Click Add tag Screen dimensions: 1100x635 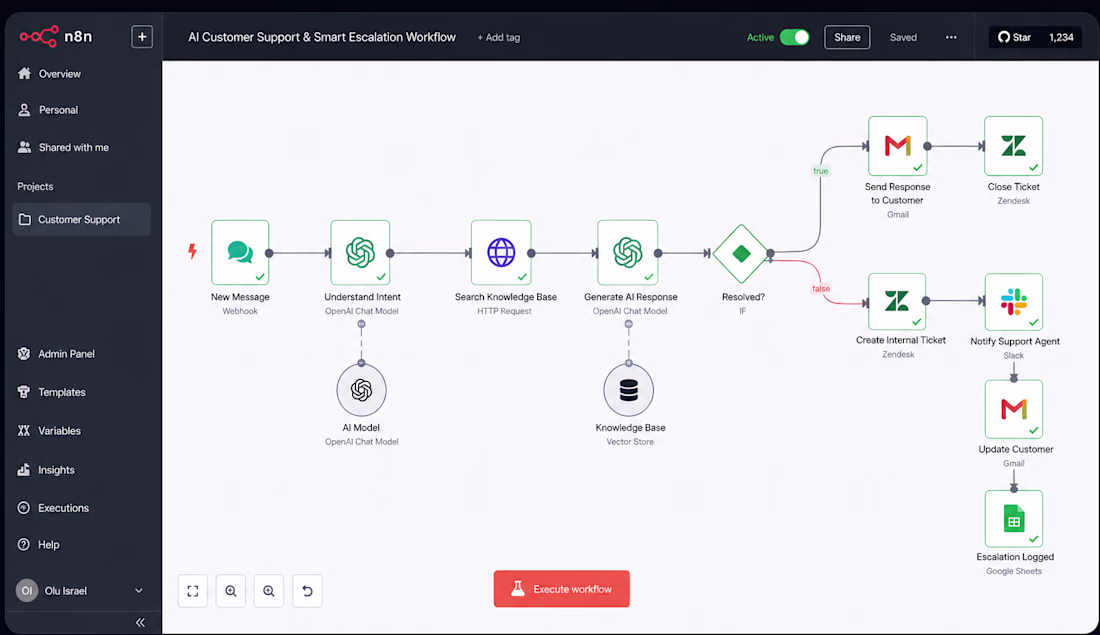tap(499, 38)
